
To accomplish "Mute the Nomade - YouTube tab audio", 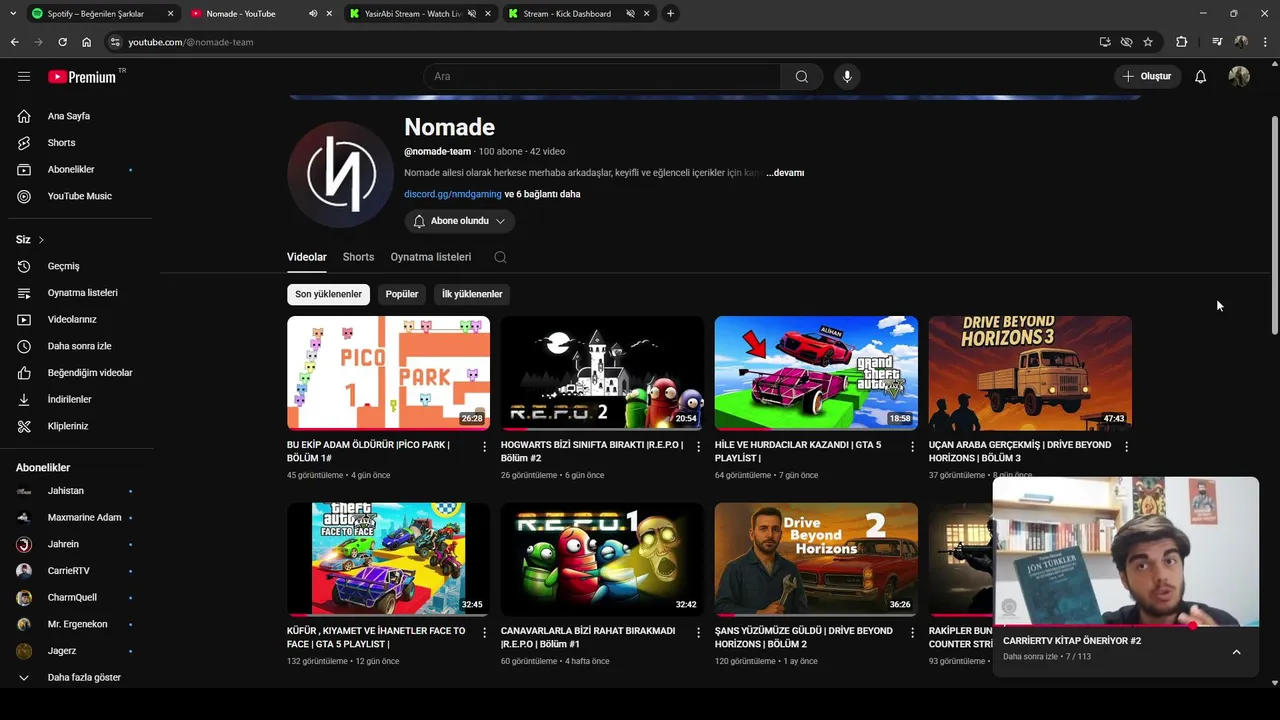I will [313, 14].
